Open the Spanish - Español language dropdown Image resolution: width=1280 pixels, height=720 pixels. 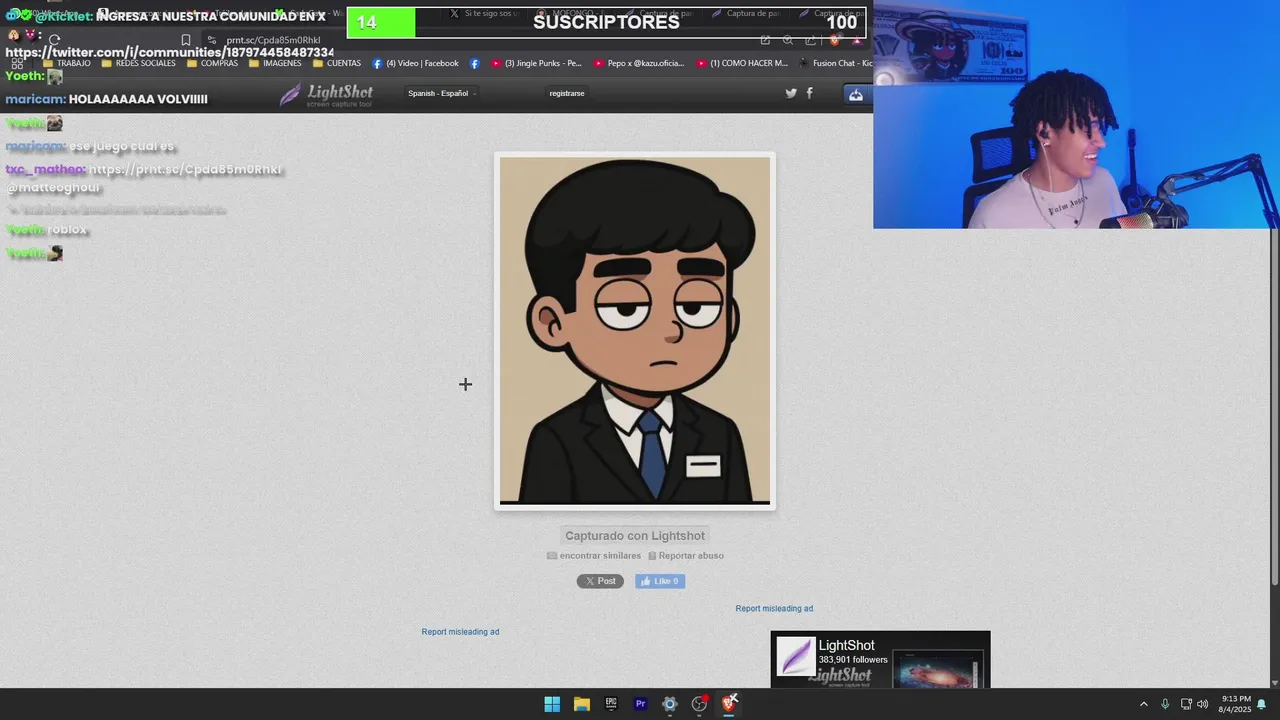[441, 93]
